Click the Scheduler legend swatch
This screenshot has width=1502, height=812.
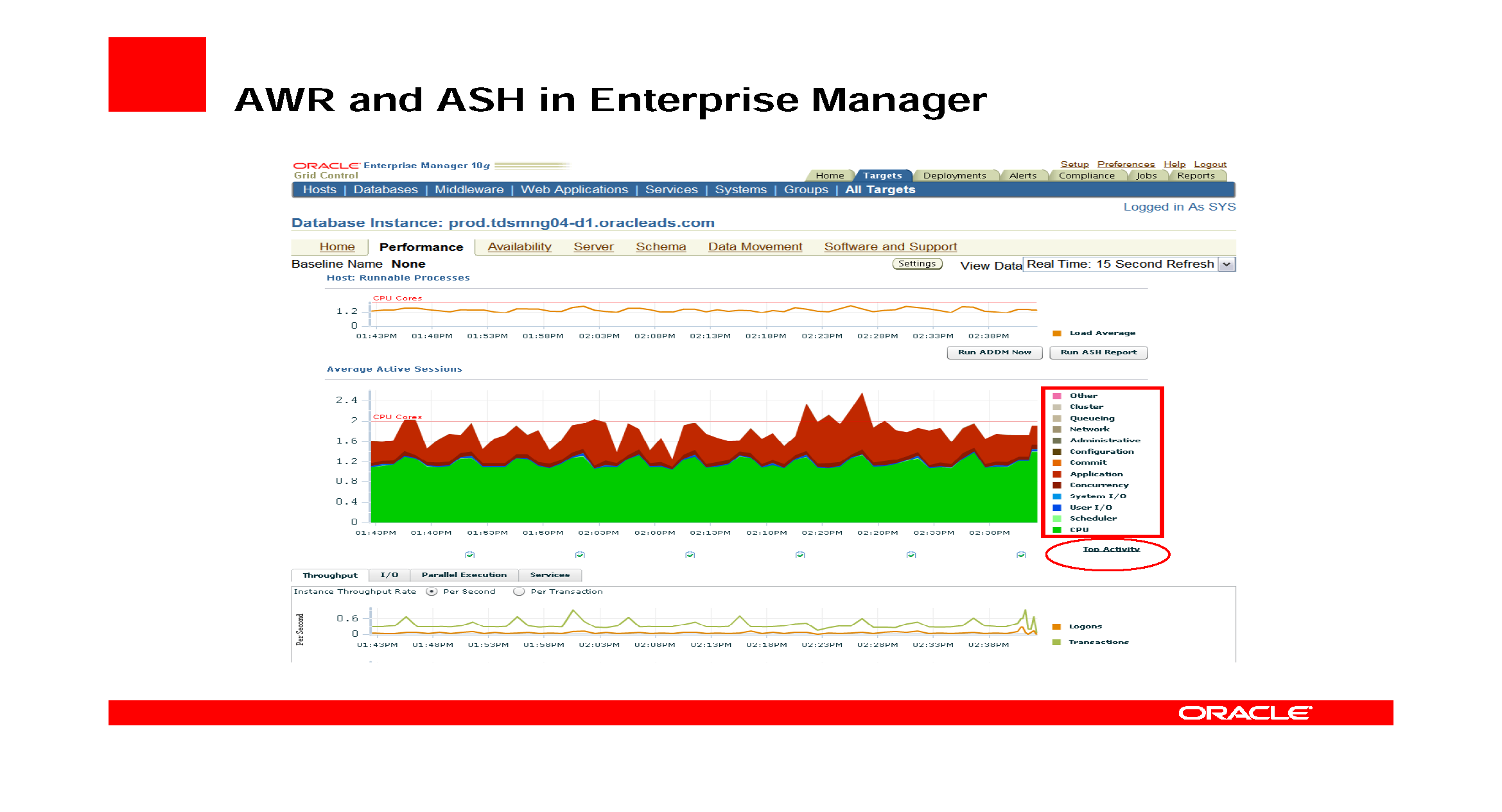coord(1057,518)
